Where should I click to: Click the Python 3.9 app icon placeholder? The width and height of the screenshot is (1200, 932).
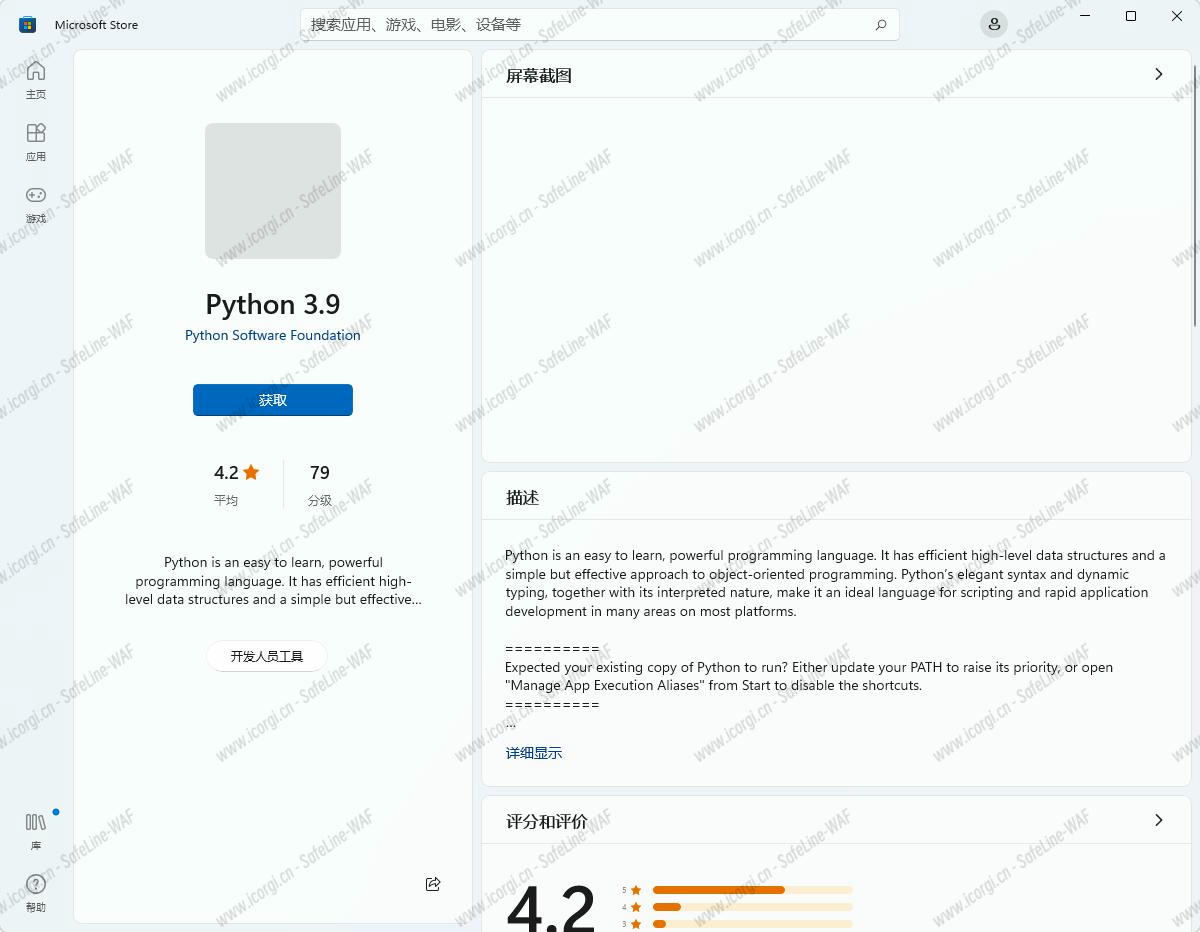(273, 191)
